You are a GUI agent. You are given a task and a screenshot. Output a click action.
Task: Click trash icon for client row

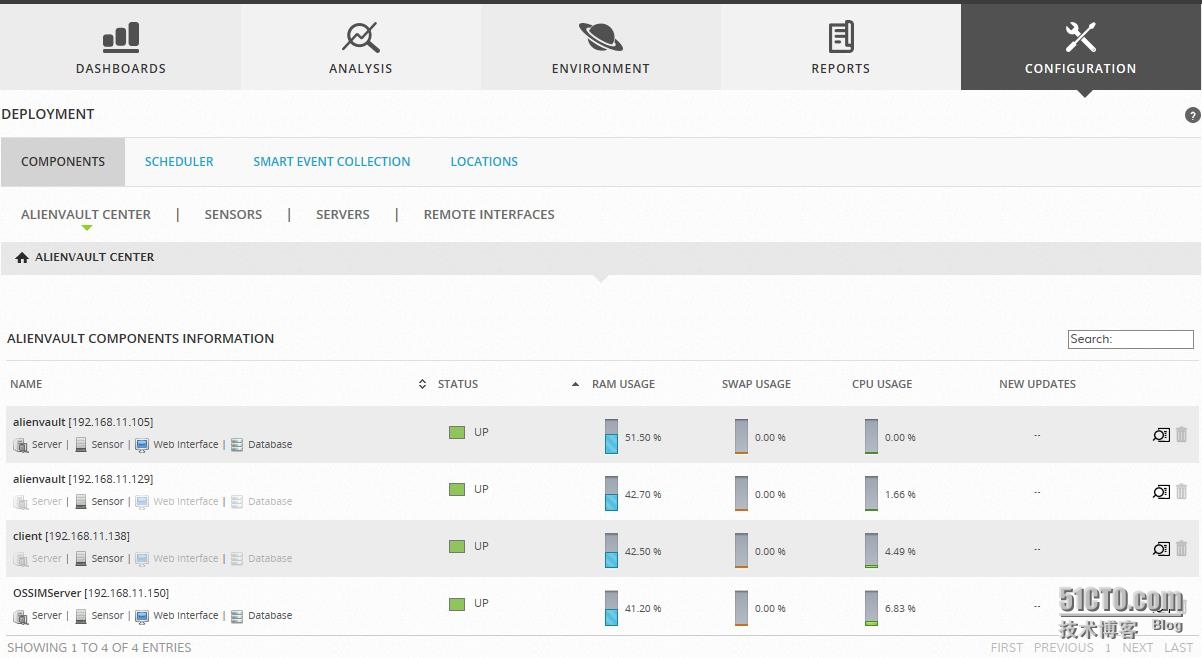point(1182,549)
